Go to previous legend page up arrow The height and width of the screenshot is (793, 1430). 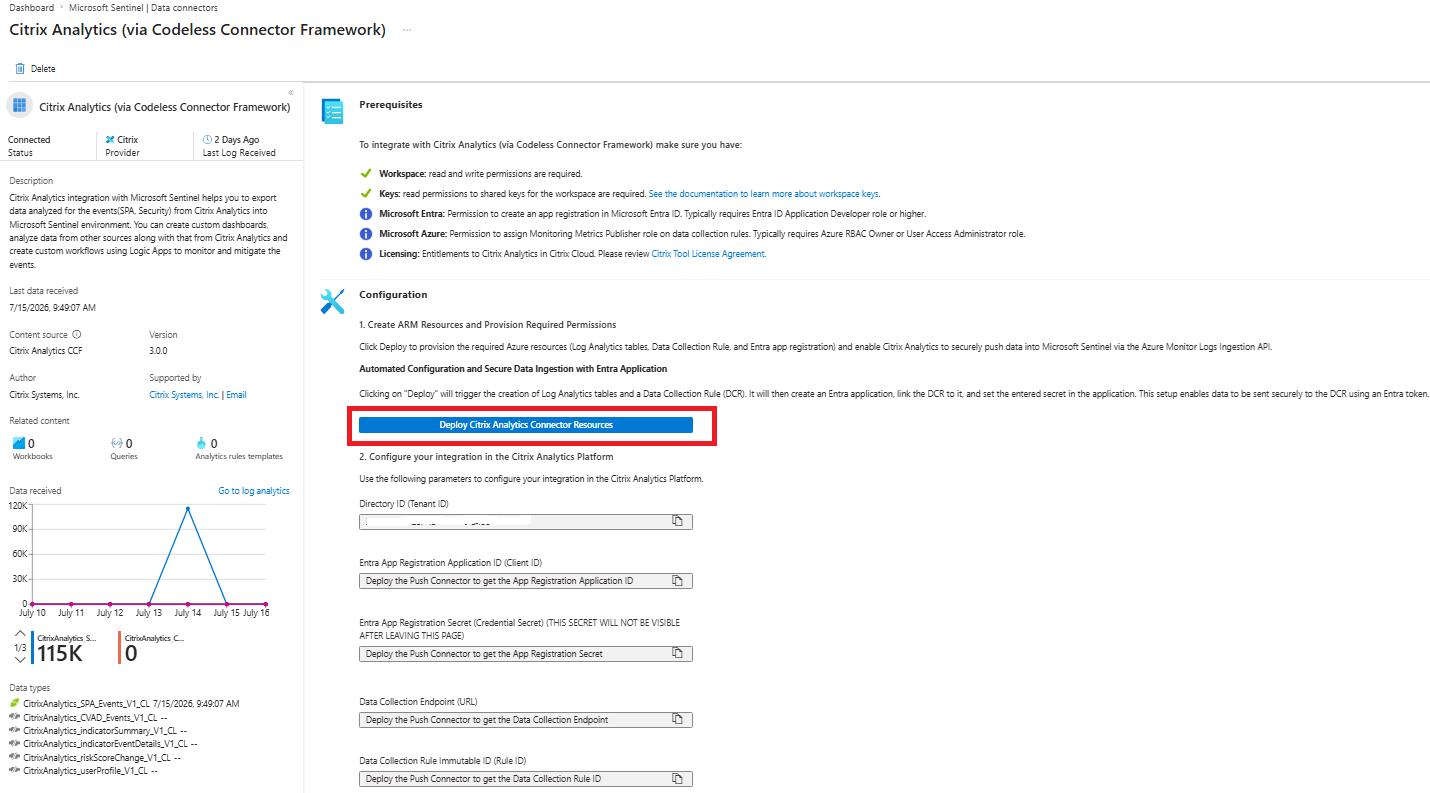tap(21, 634)
